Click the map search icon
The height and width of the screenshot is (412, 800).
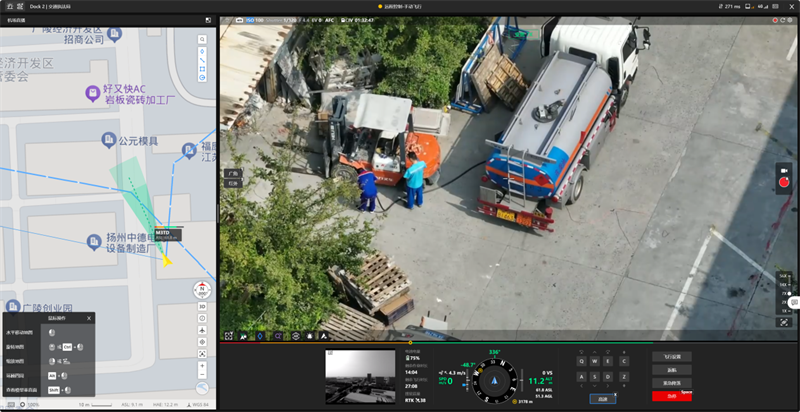click(202, 40)
